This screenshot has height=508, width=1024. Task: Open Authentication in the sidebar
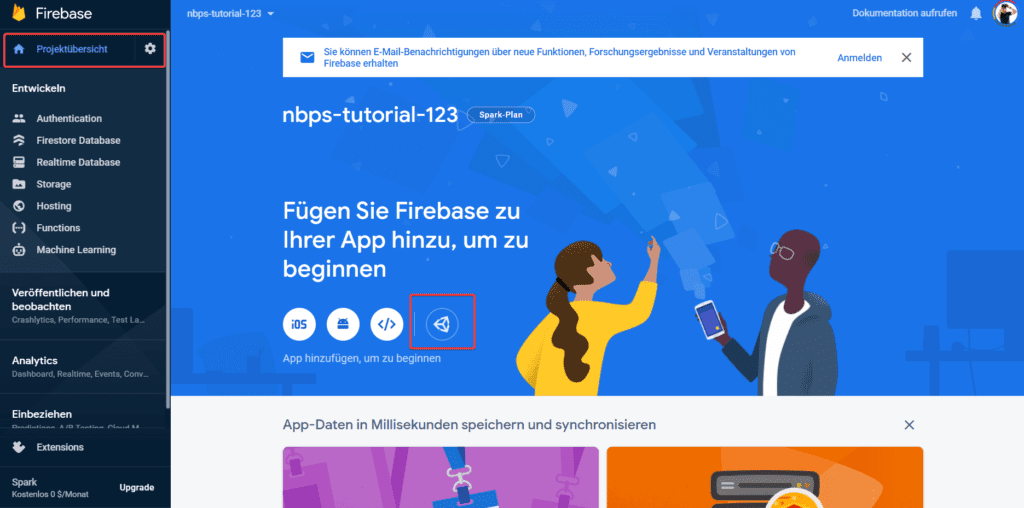(69, 118)
